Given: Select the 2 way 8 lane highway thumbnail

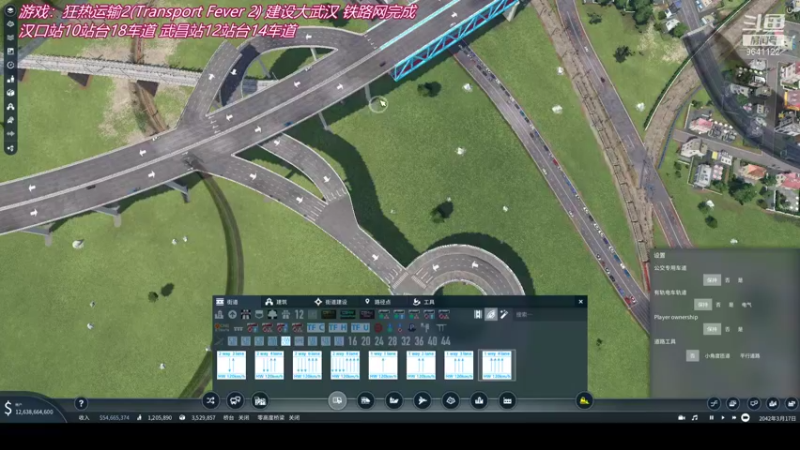Looking at the screenshot, I should point(345,365).
